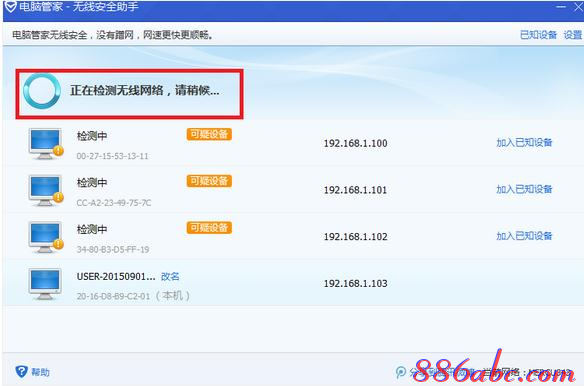Viewport: 584px width, 386px height.
Task: Select IP address 192.168.1.100
Action: 355,143
